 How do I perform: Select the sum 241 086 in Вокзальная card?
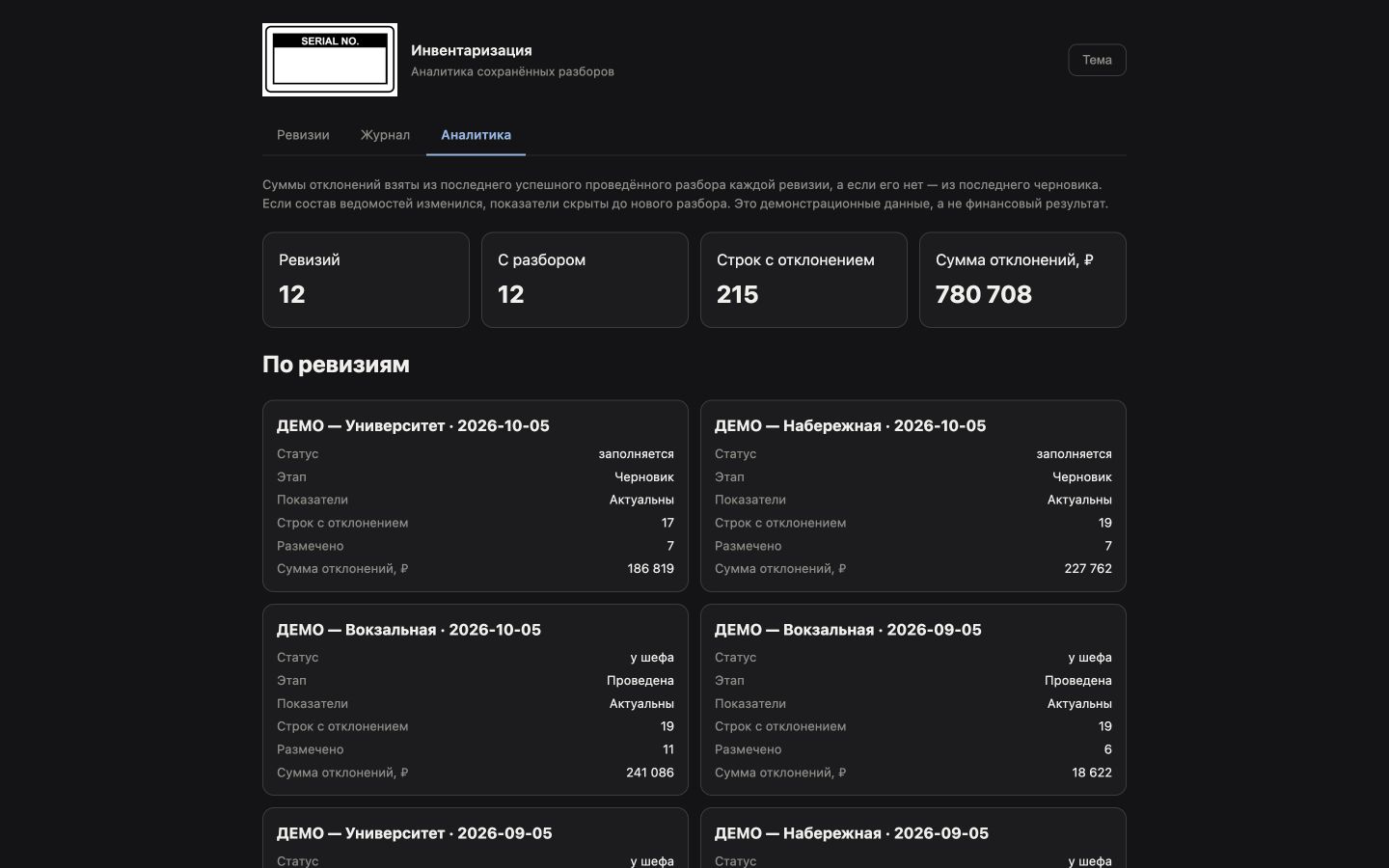[x=650, y=773]
